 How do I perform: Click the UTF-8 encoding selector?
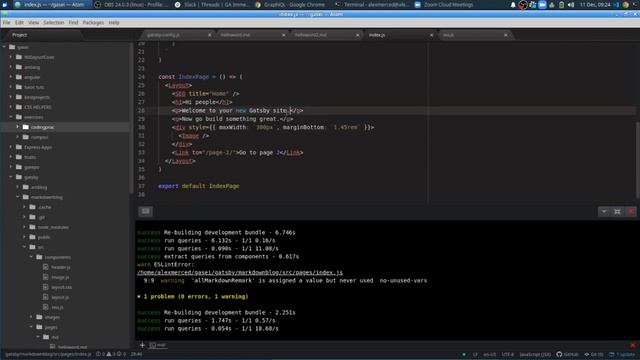click(x=508, y=354)
